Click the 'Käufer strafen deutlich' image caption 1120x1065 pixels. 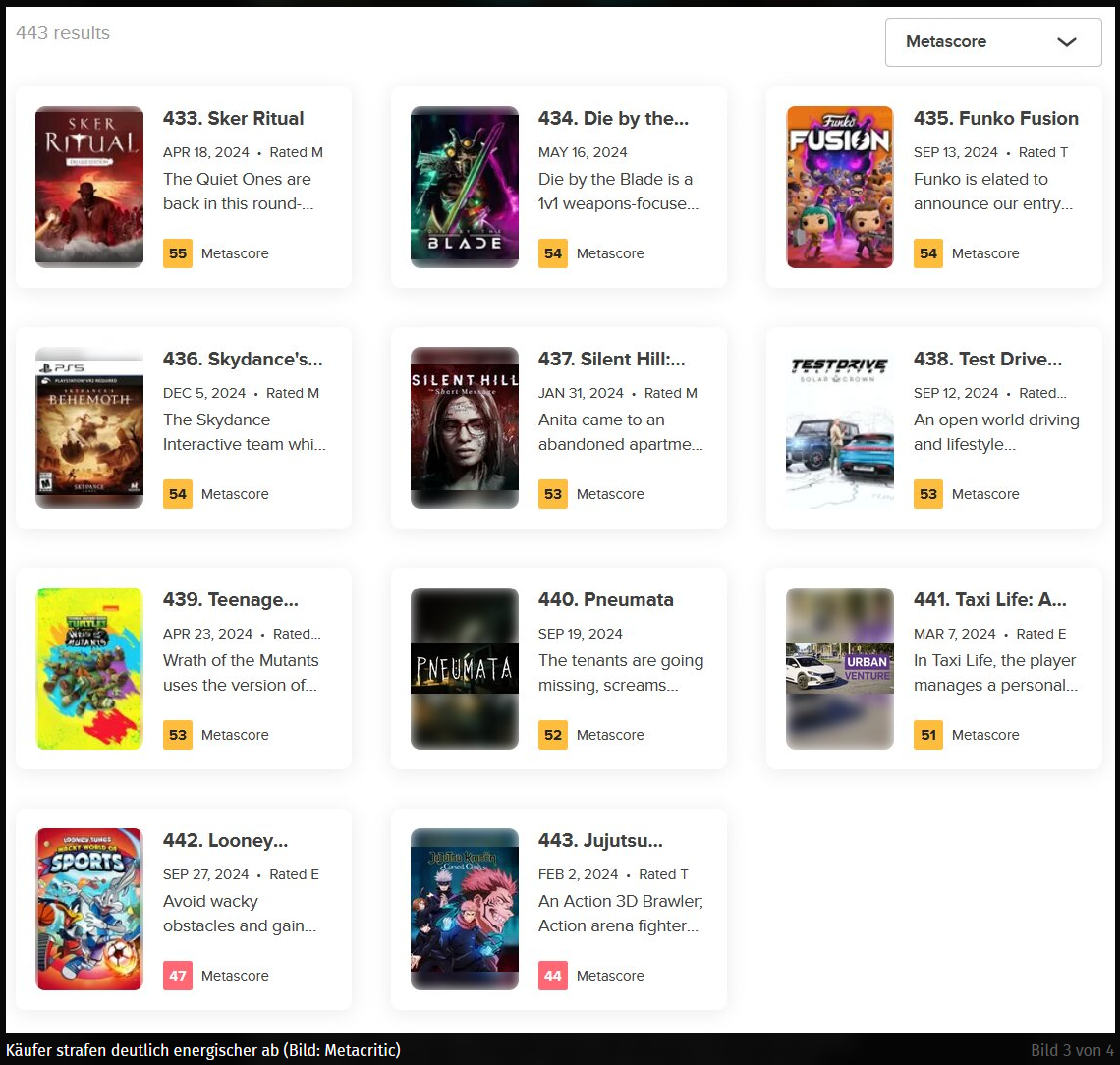[202, 1050]
